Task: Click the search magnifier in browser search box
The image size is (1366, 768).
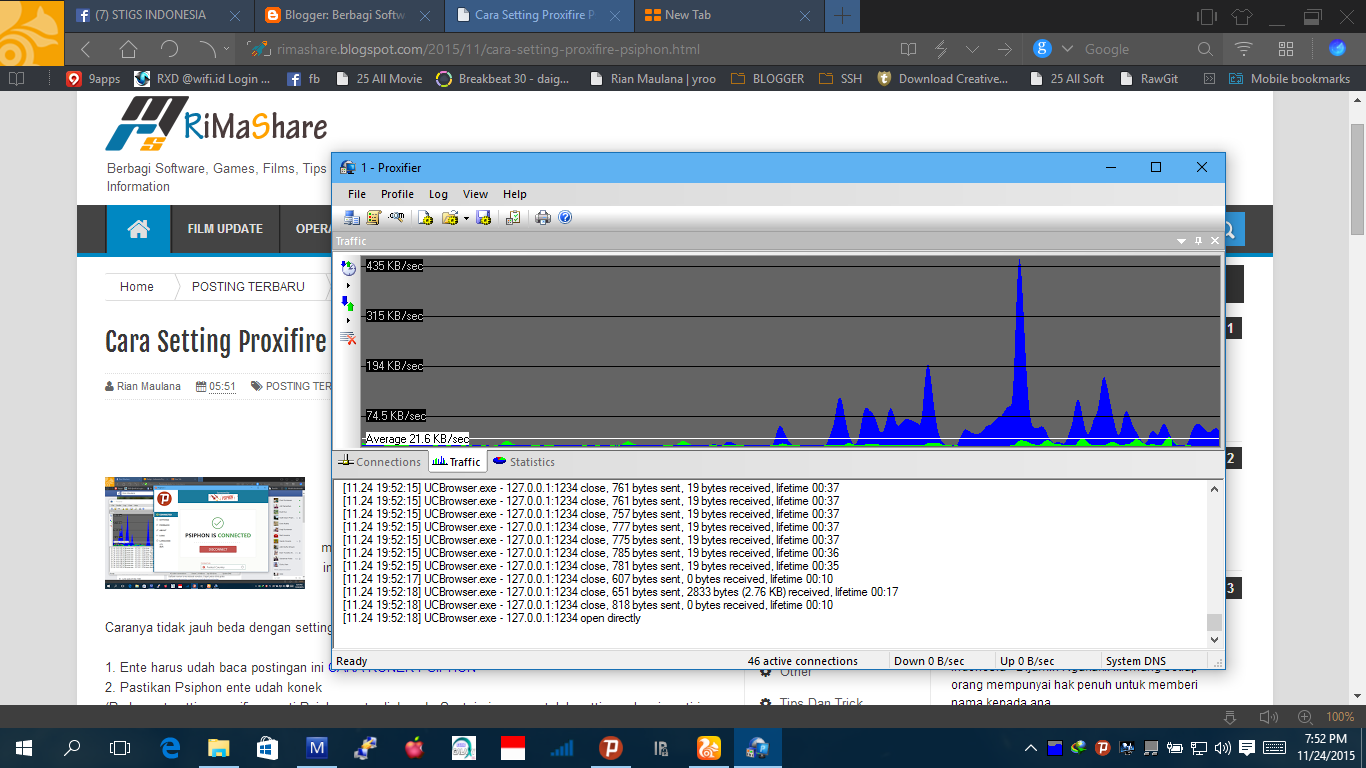Action: tap(1205, 49)
